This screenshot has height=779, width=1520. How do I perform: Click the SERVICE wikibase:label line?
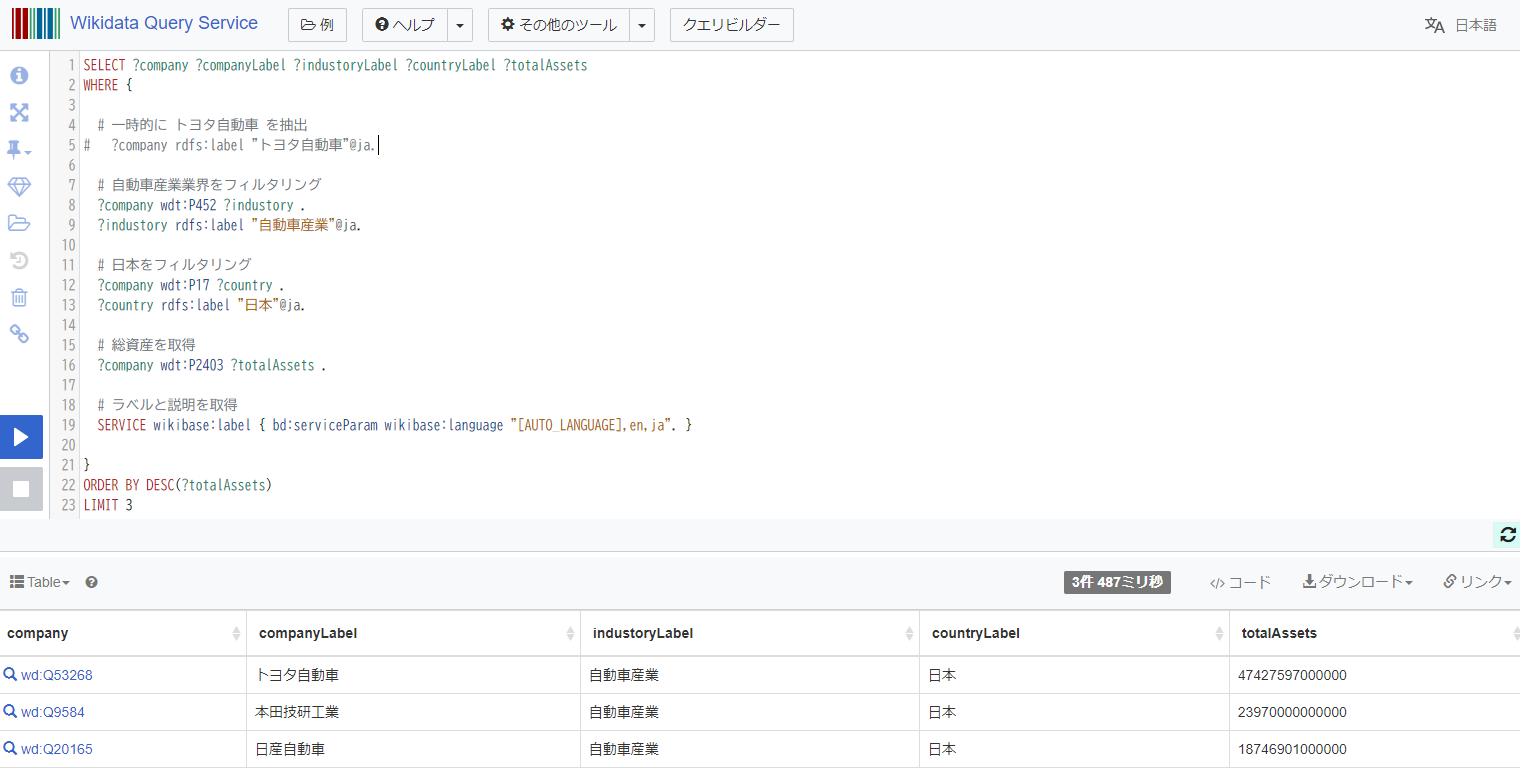point(394,425)
